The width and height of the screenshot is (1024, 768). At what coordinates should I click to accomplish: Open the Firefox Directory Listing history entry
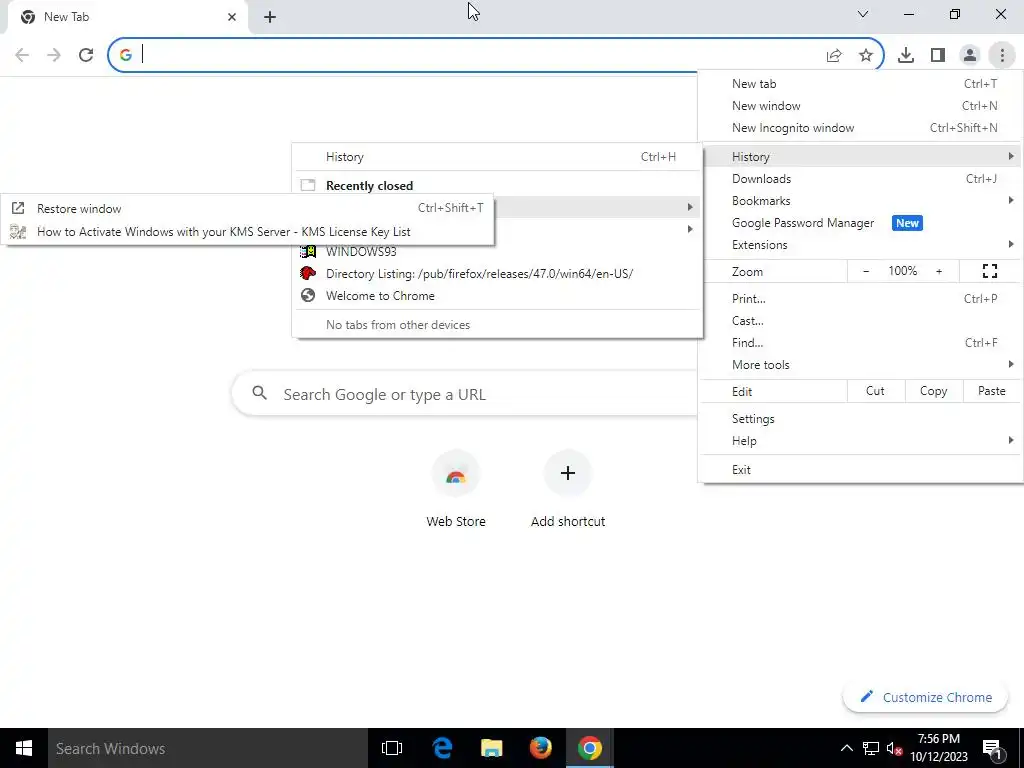pos(498,274)
